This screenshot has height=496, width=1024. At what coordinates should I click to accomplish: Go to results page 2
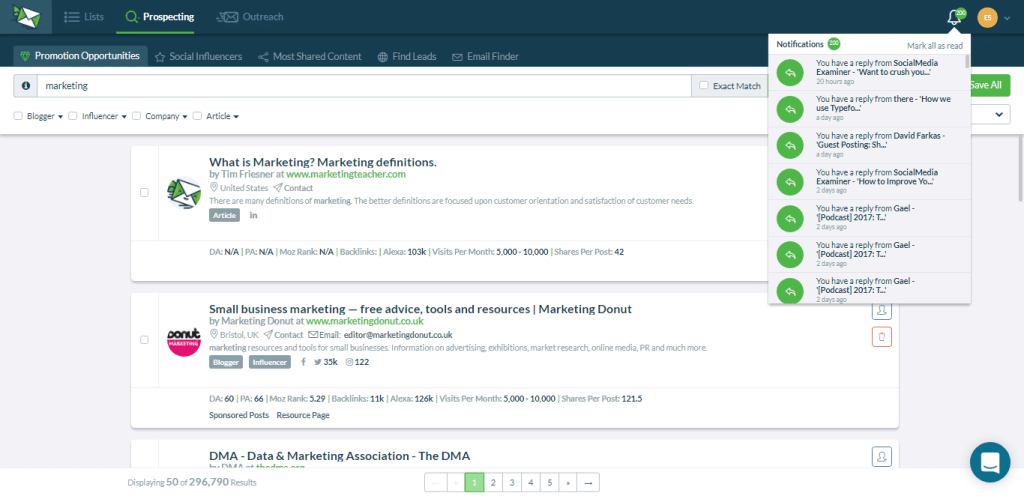[x=493, y=482]
